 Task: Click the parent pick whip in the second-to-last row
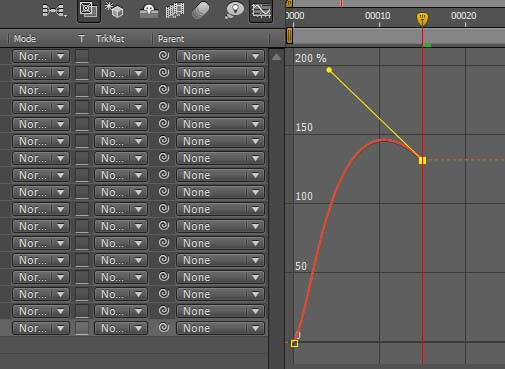tap(164, 311)
